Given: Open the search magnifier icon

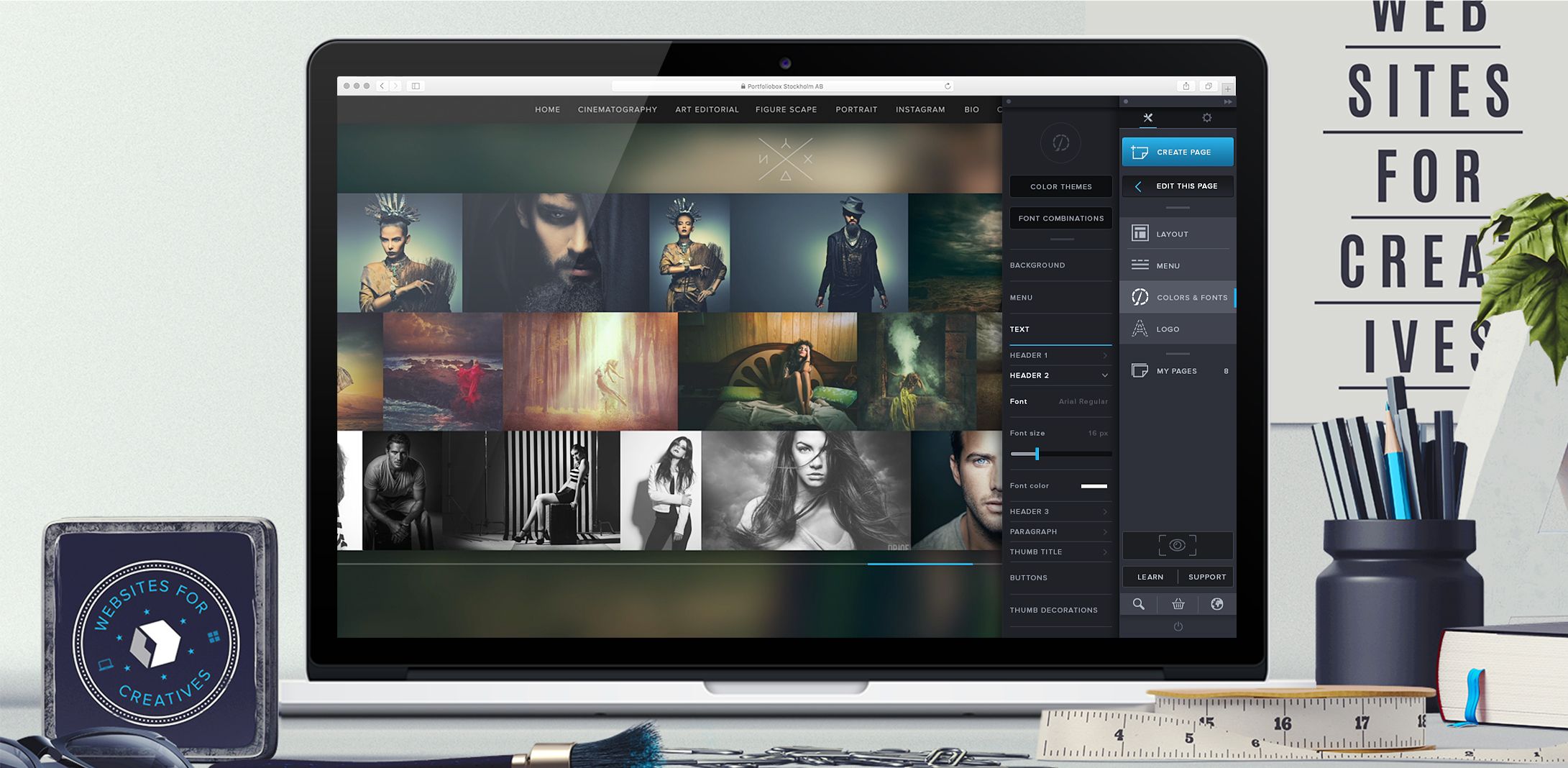Looking at the screenshot, I should point(1139,604).
